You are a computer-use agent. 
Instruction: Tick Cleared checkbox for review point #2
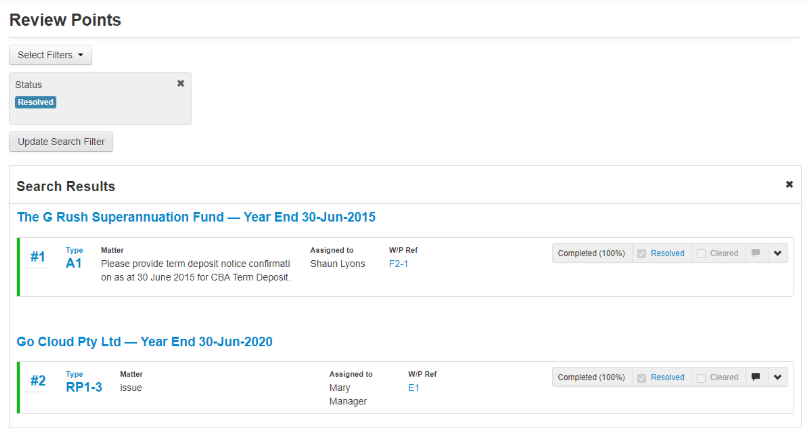click(x=701, y=377)
